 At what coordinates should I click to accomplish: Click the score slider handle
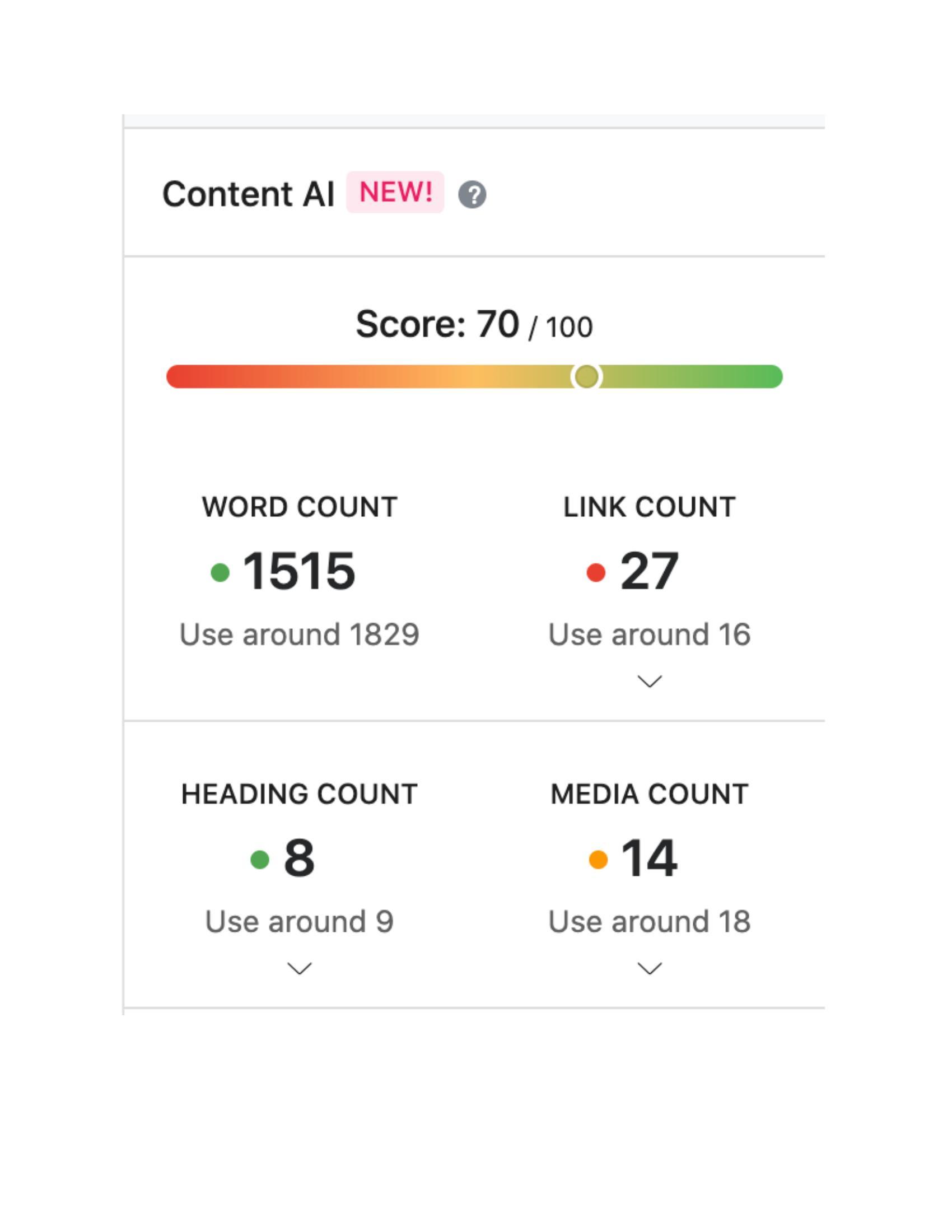click(586, 376)
